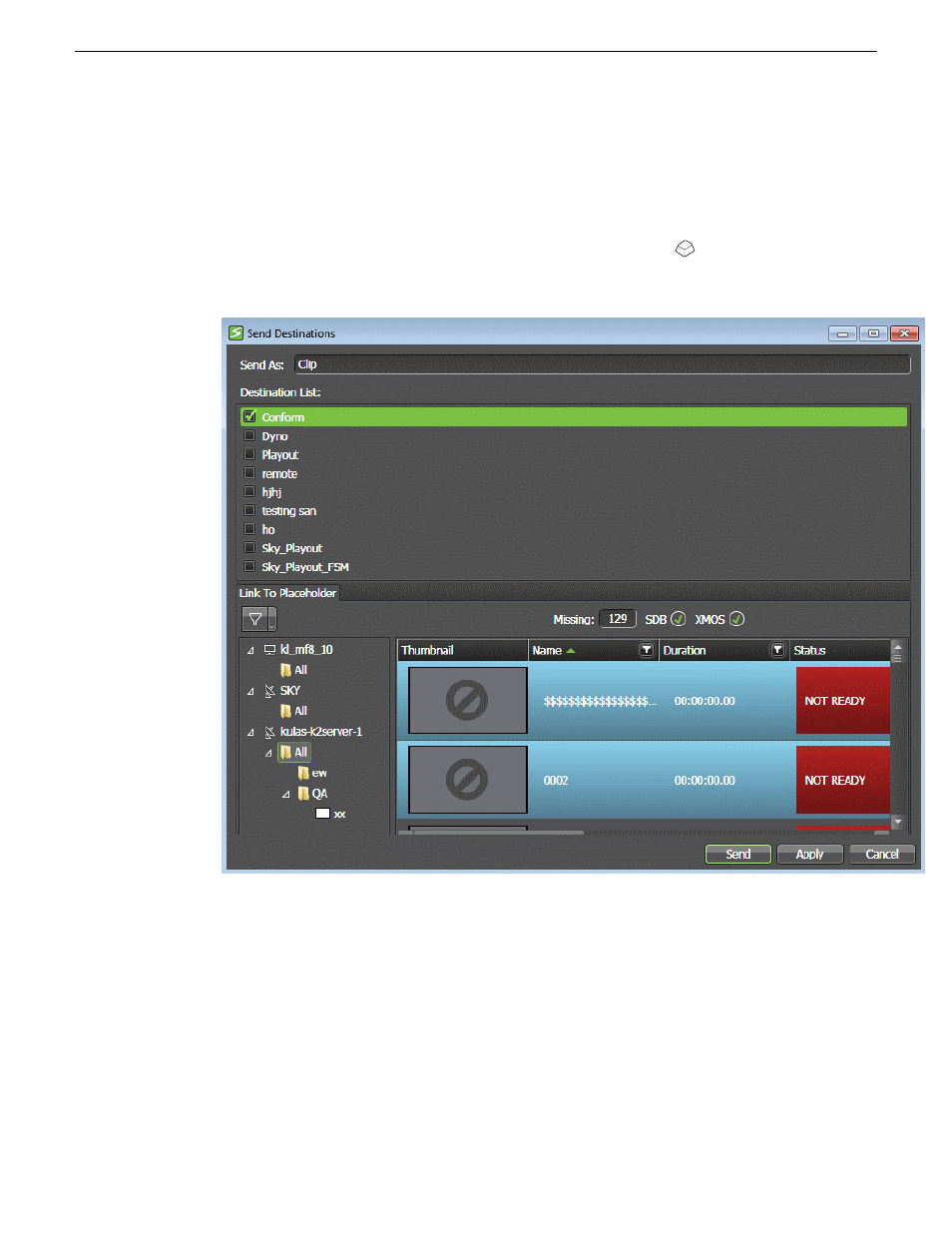Screen dimensions: 952x1233
Task: Check the Sky_Playout_FSM destination checkbox
Action: (x=249, y=566)
